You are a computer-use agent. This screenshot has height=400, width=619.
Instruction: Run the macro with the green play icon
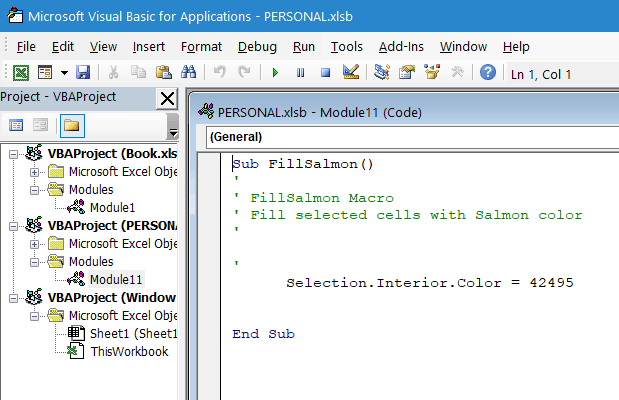tap(276, 73)
